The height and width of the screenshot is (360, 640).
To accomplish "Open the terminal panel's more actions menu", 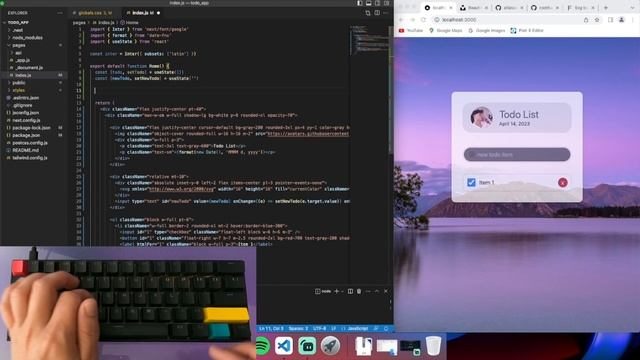I will tap(368, 291).
